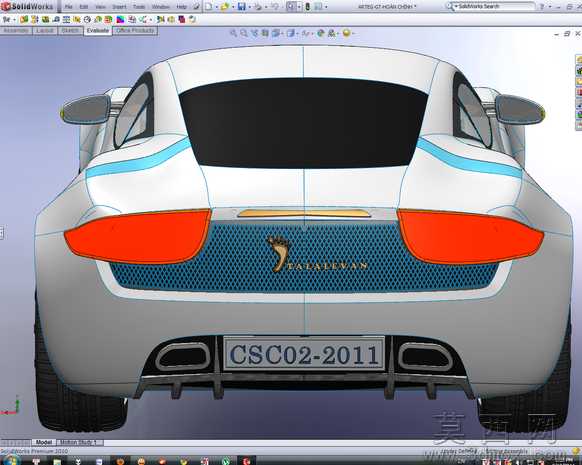This screenshot has height=465, width=582.
Task: Expand the New document dropdown arrow
Action: click(x=216, y=7)
